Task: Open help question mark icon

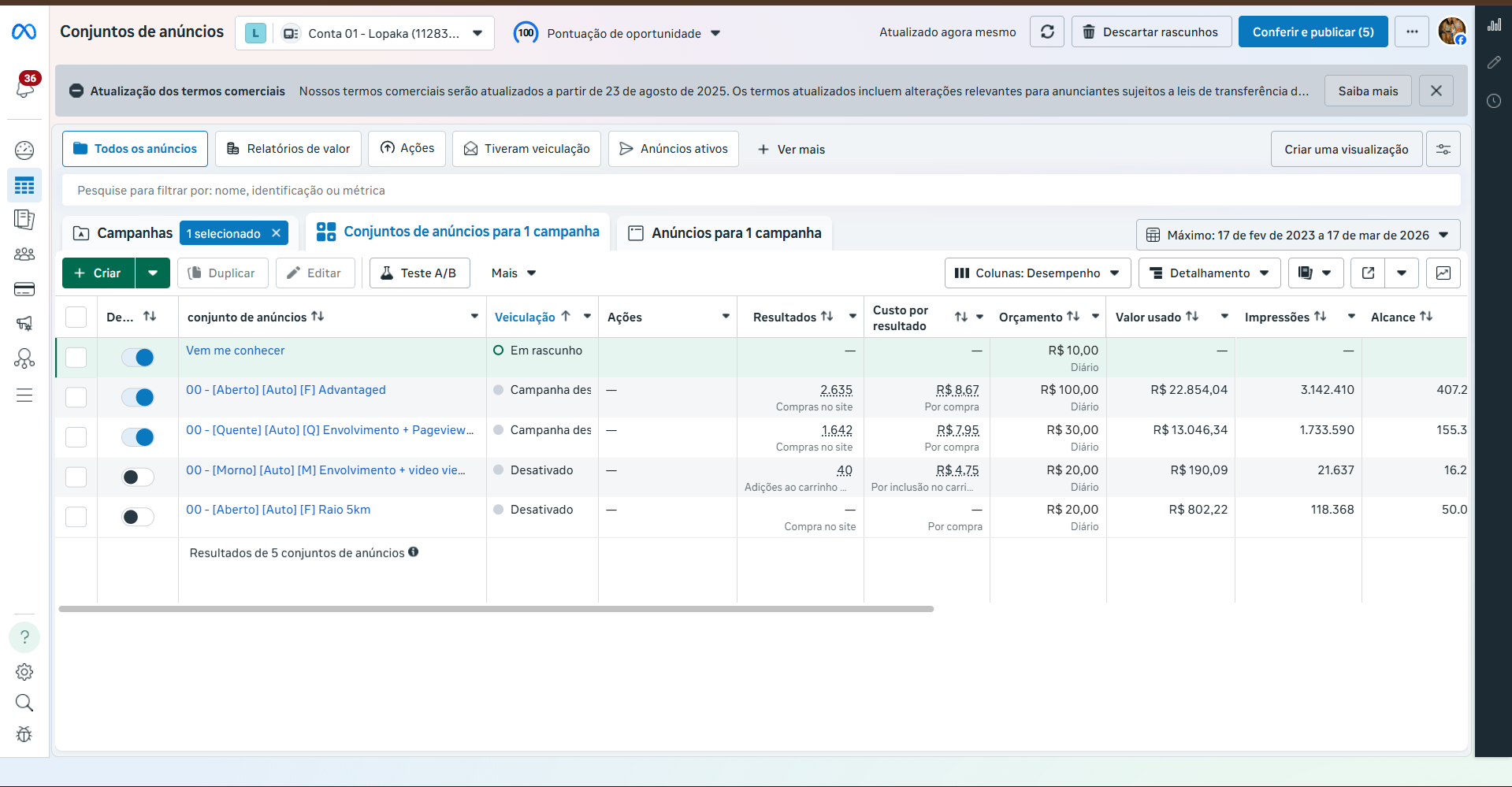Action: coord(24,637)
